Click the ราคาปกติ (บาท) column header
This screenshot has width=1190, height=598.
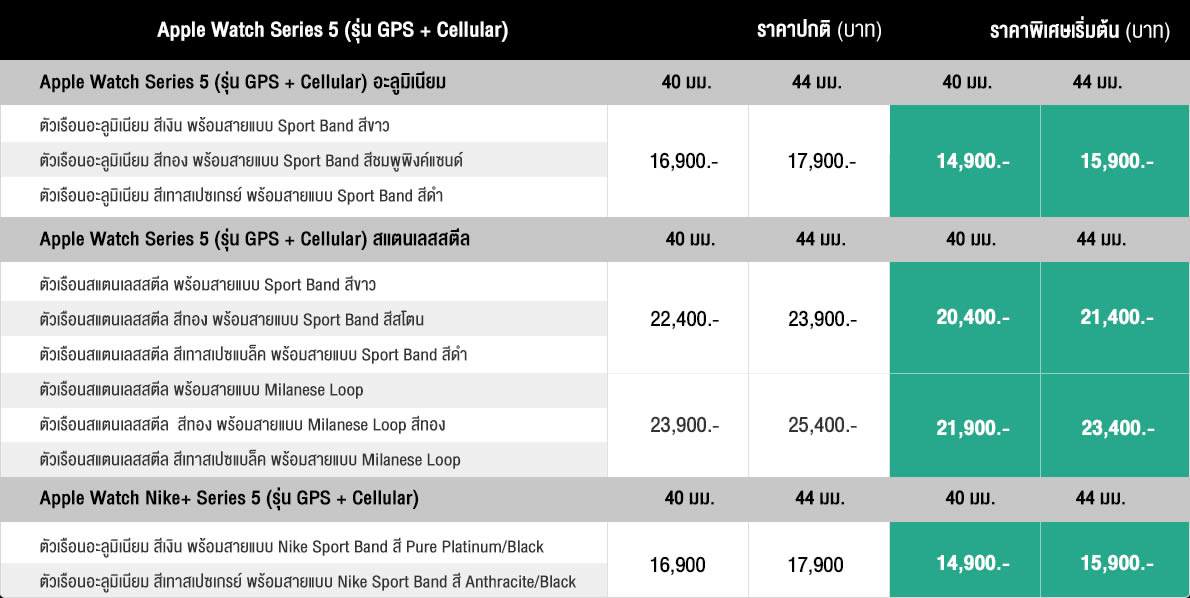click(819, 31)
